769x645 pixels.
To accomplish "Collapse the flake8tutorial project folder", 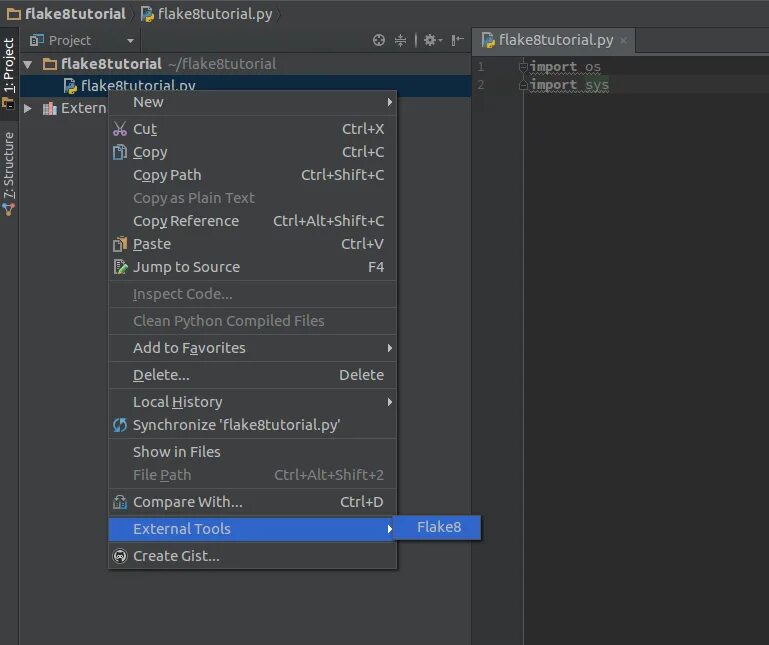I will pos(27,64).
